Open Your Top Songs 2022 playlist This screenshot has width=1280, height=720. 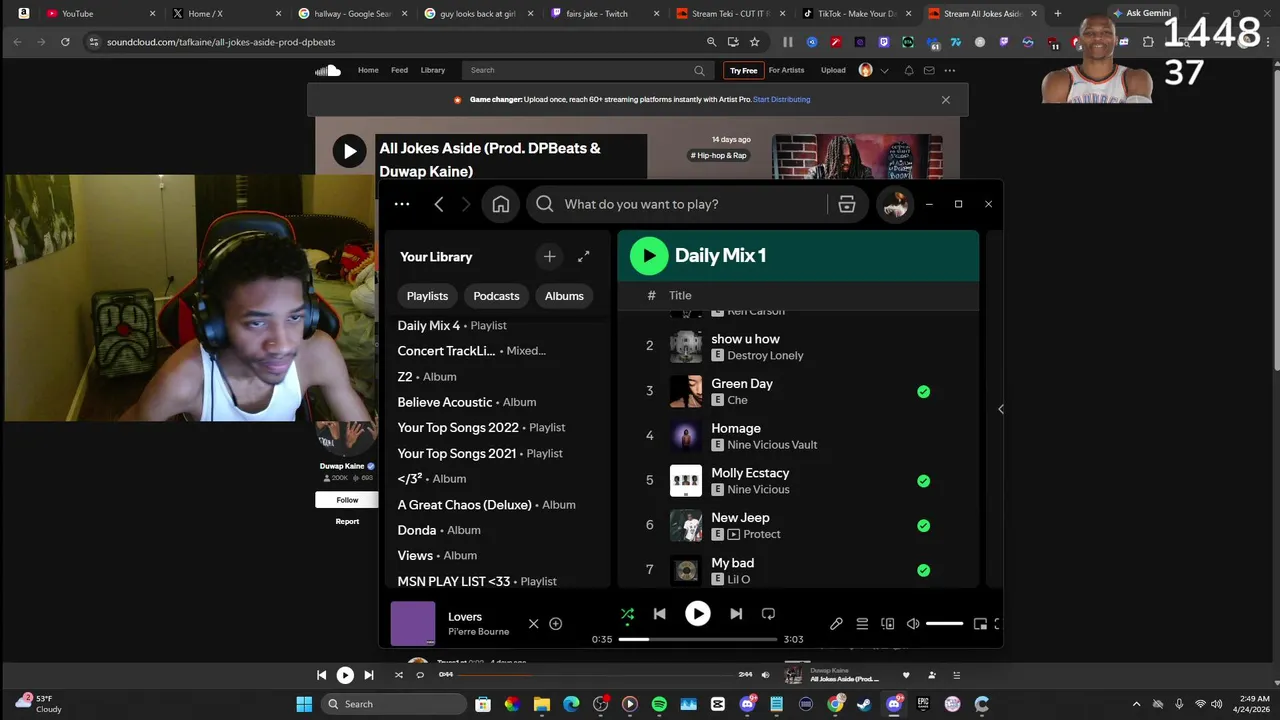click(481, 427)
